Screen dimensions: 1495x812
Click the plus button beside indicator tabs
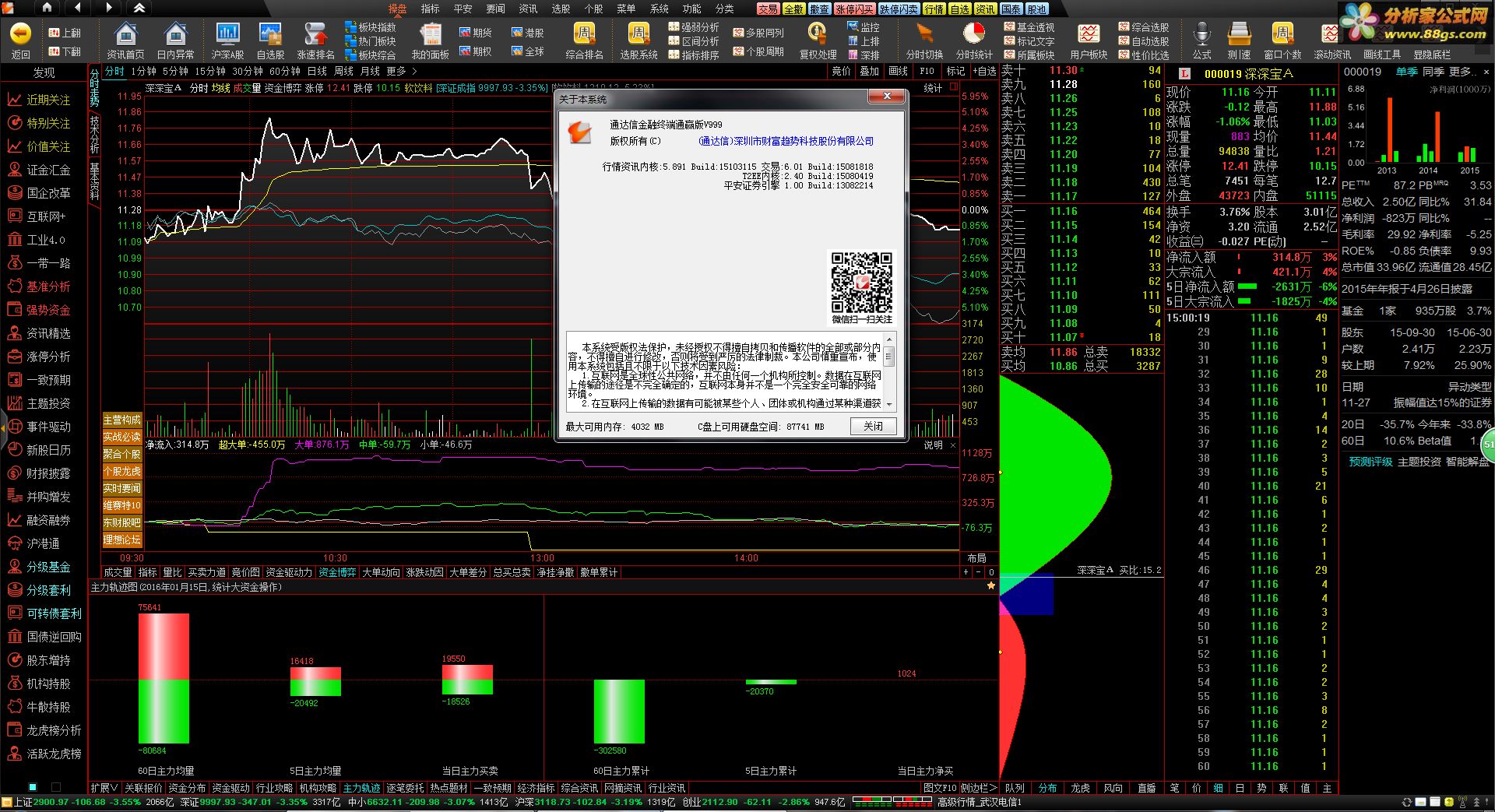pos(966,572)
